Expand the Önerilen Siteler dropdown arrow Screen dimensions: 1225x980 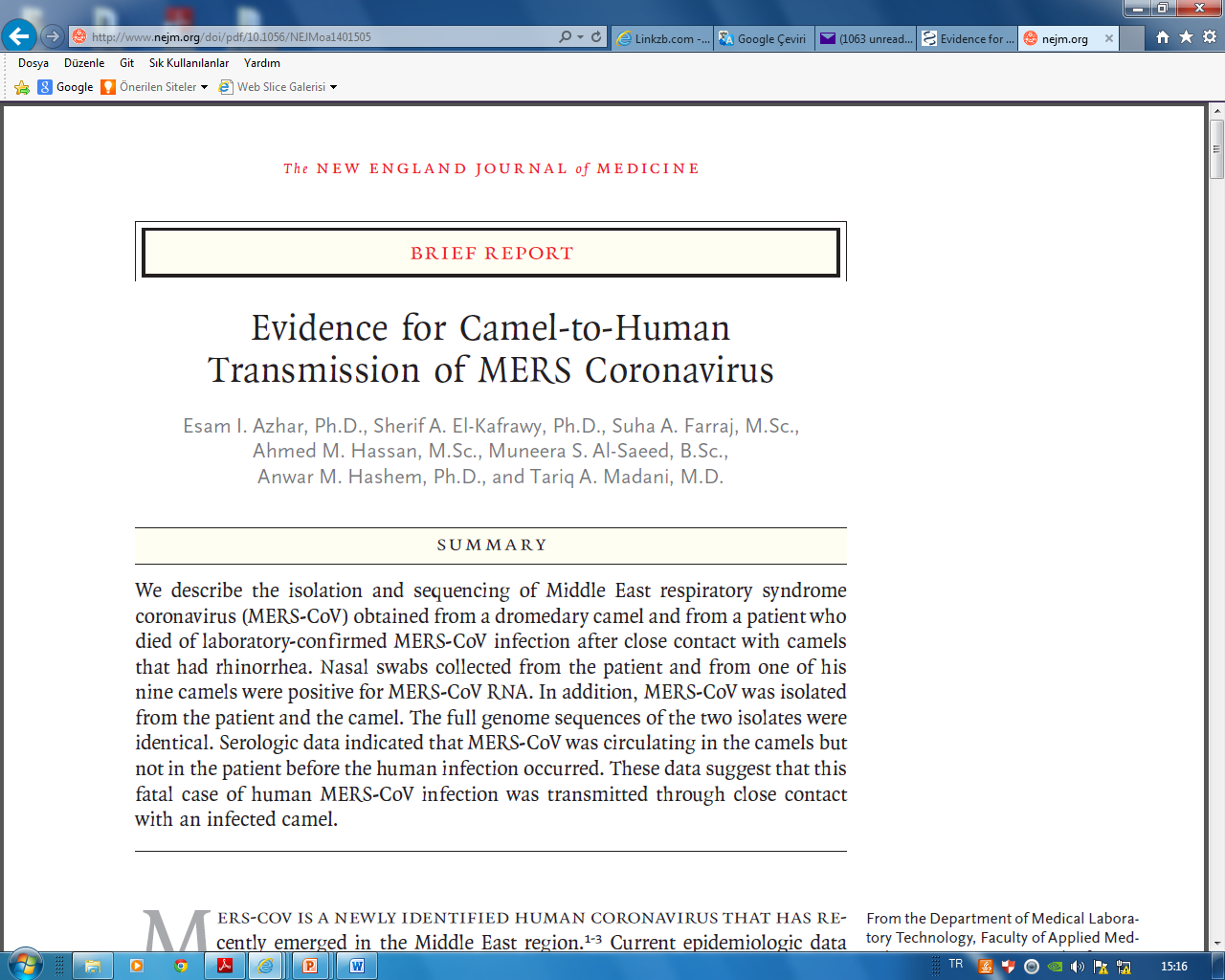click(x=204, y=87)
